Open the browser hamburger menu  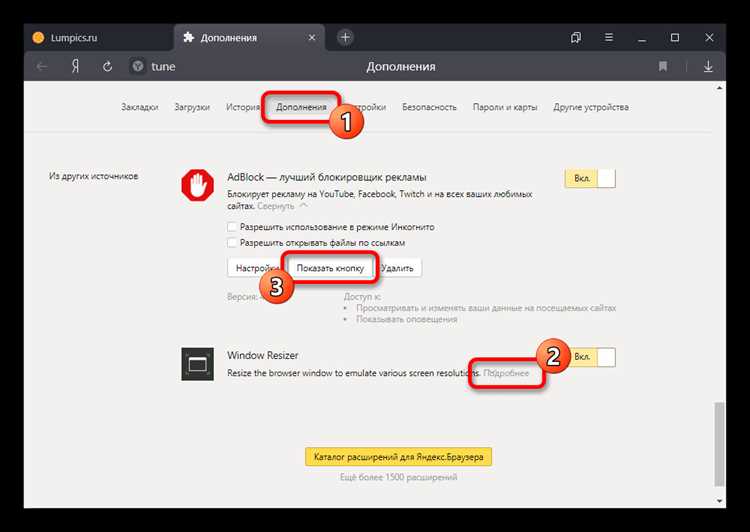pyautogui.click(x=608, y=37)
